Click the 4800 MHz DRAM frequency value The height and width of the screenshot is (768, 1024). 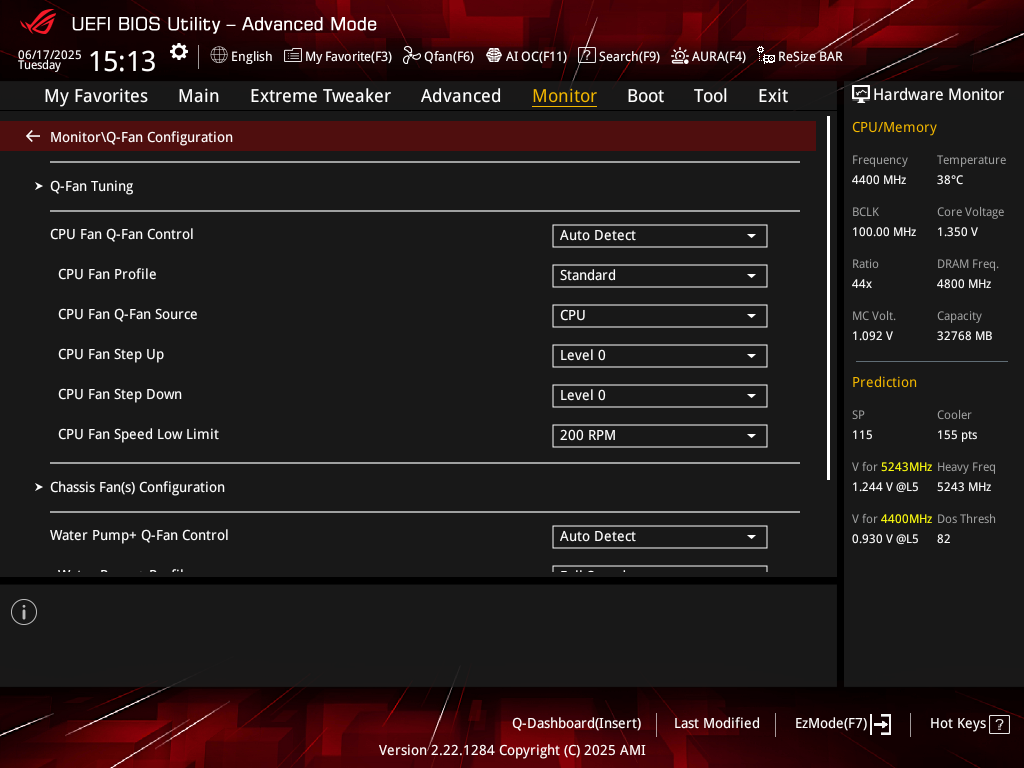(964, 284)
